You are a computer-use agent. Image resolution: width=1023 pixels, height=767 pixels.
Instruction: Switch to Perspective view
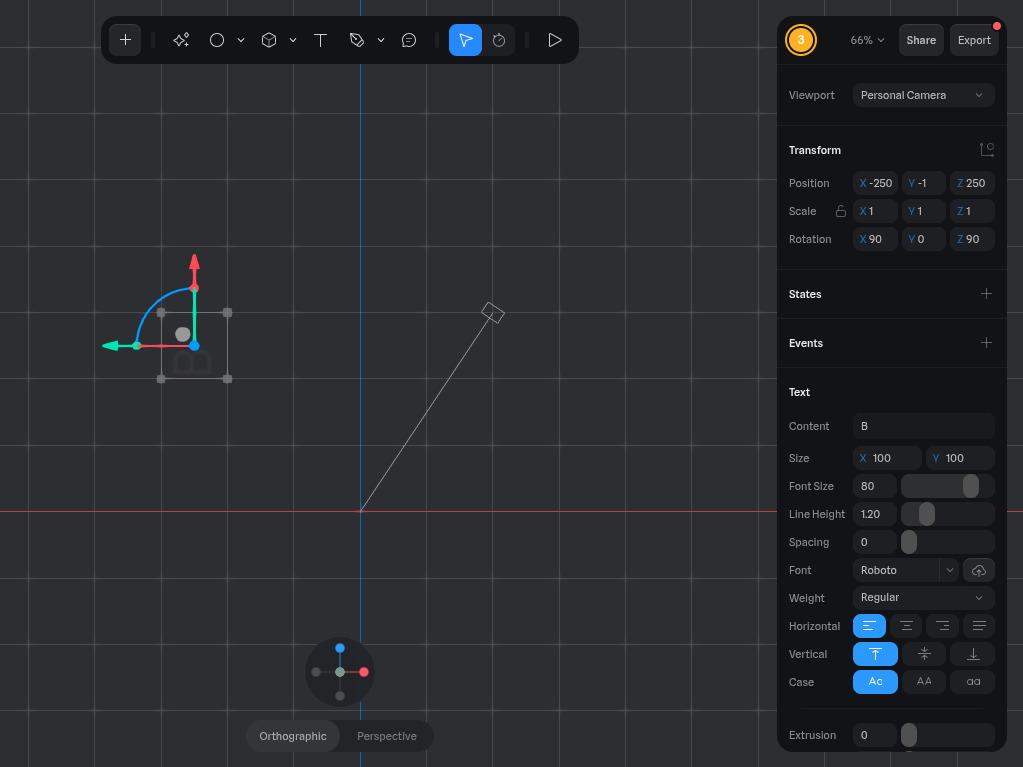[x=387, y=736]
